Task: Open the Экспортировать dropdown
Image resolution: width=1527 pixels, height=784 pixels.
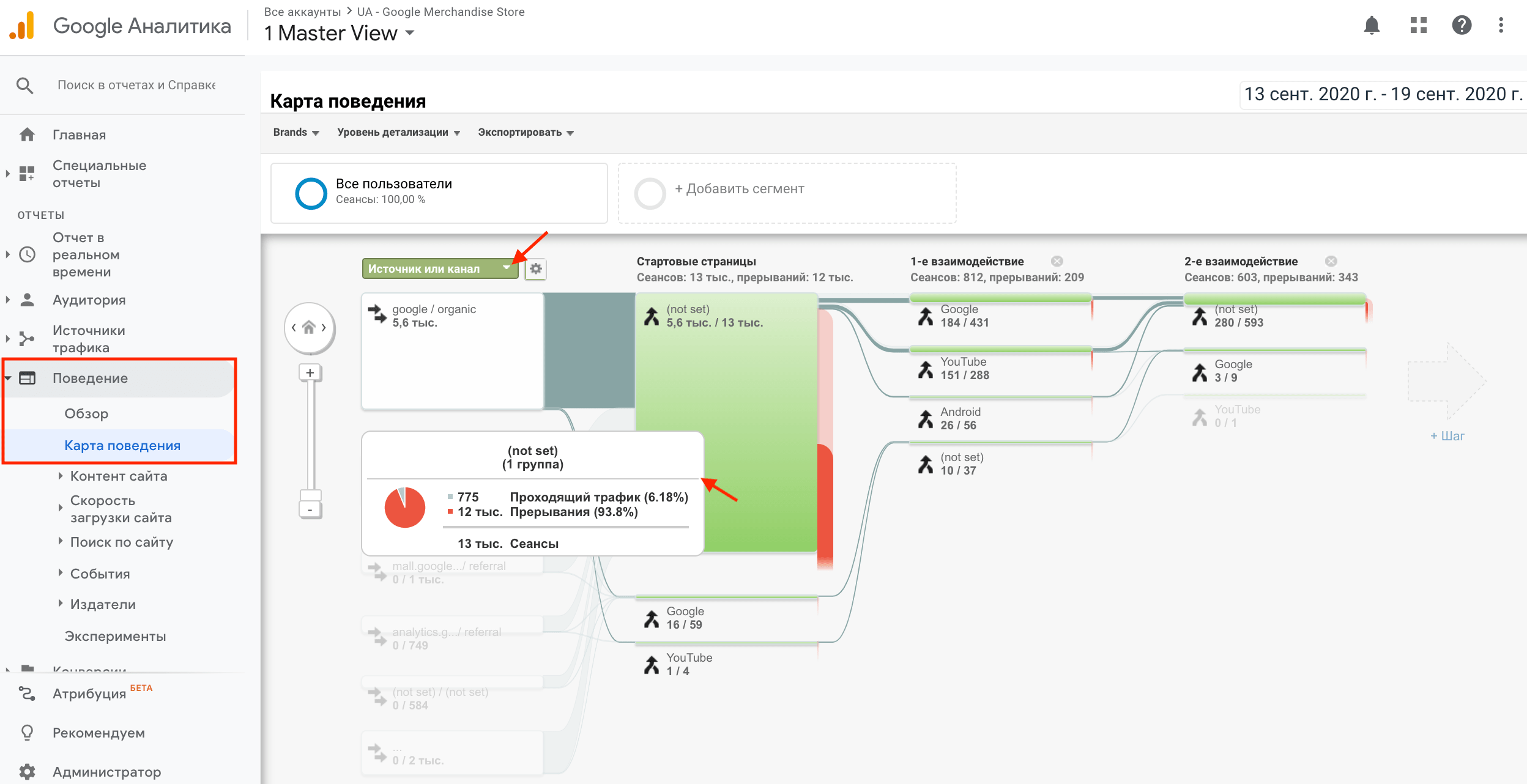Action: [526, 132]
